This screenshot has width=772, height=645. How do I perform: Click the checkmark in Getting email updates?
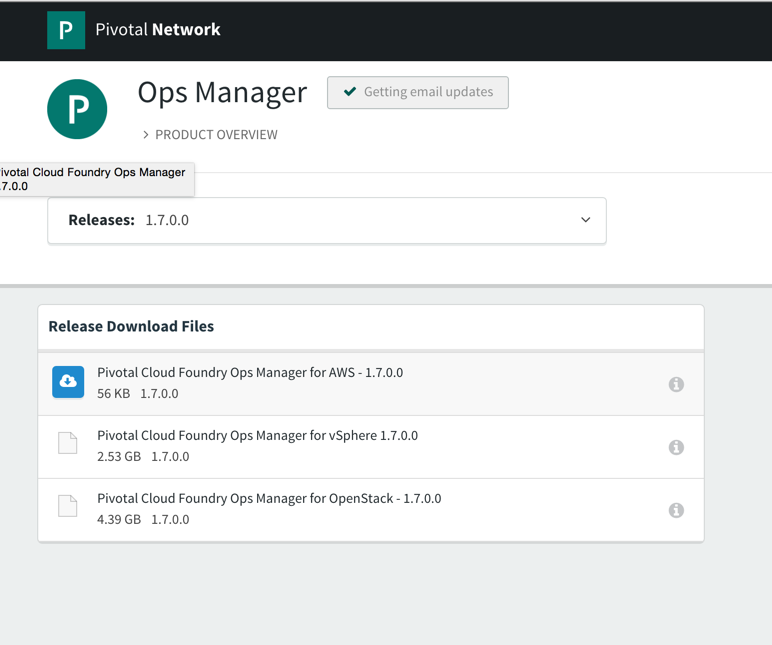(350, 92)
